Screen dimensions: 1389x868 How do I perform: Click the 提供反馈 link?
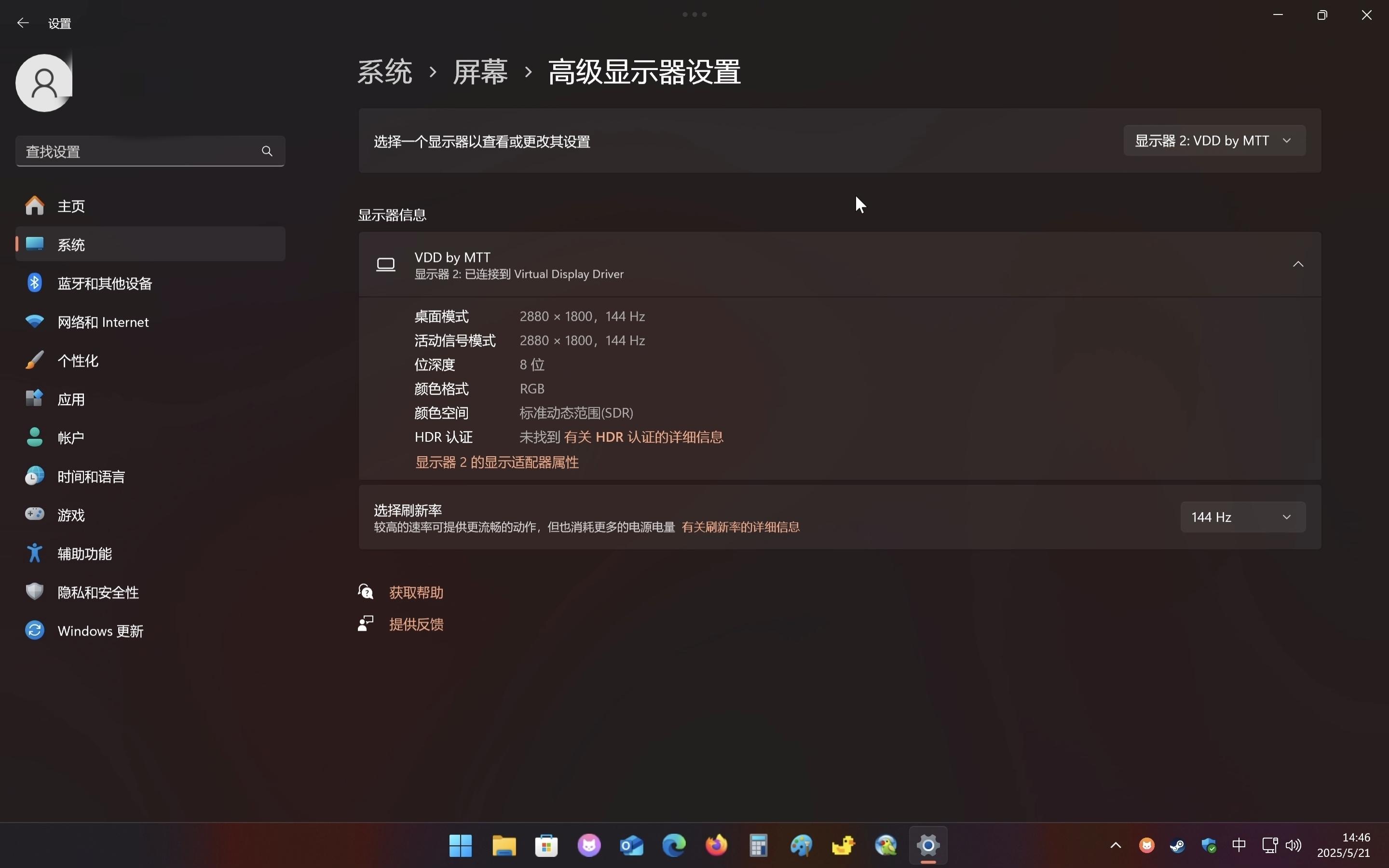tap(416, 624)
